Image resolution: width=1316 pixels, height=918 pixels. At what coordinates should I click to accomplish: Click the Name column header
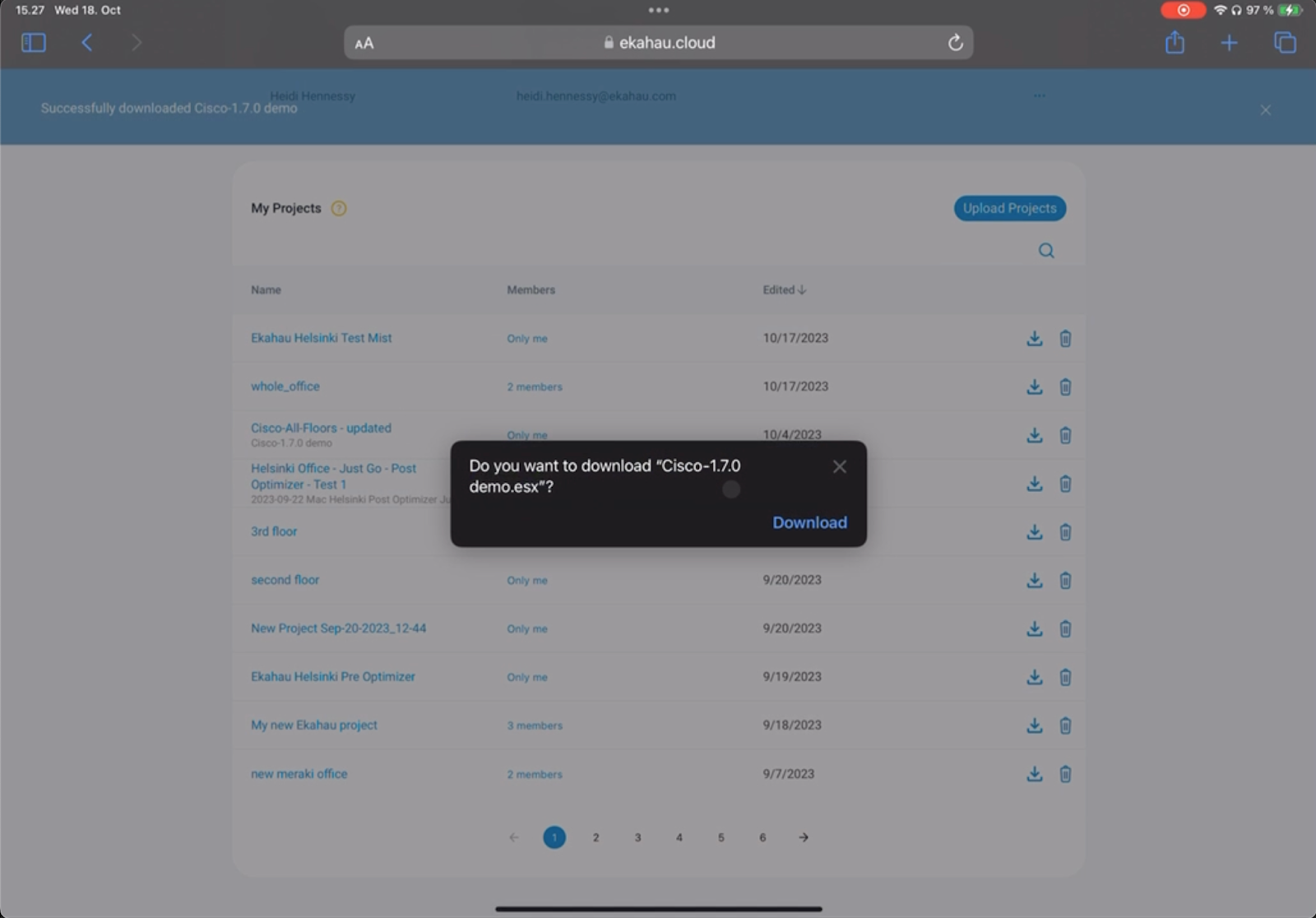point(266,290)
